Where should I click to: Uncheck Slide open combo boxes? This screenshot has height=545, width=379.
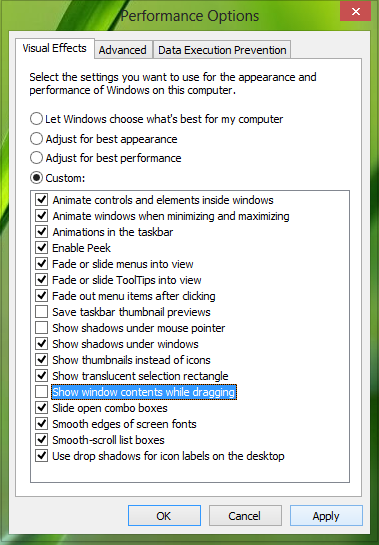tap(41, 408)
